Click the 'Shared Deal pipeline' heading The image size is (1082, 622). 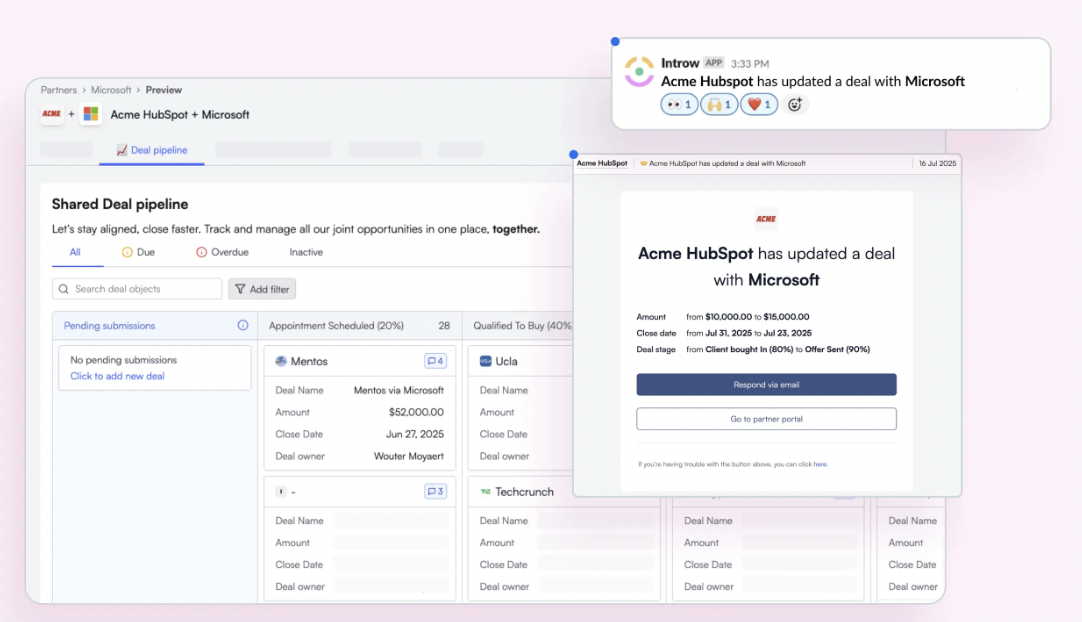pos(120,204)
